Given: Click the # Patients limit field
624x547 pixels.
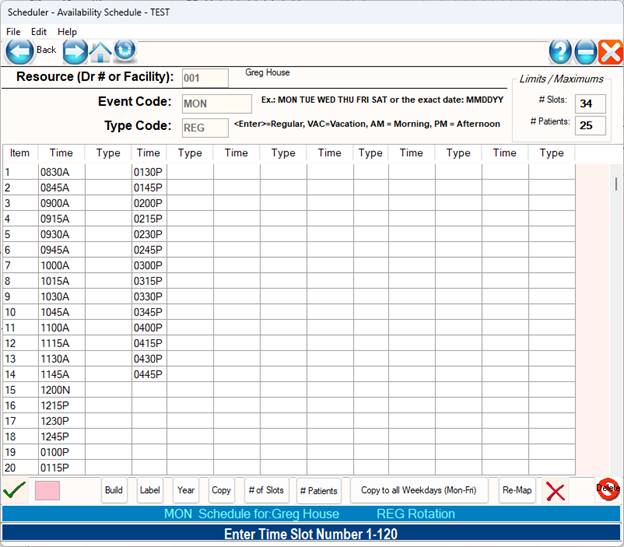Looking at the screenshot, I should [591, 125].
